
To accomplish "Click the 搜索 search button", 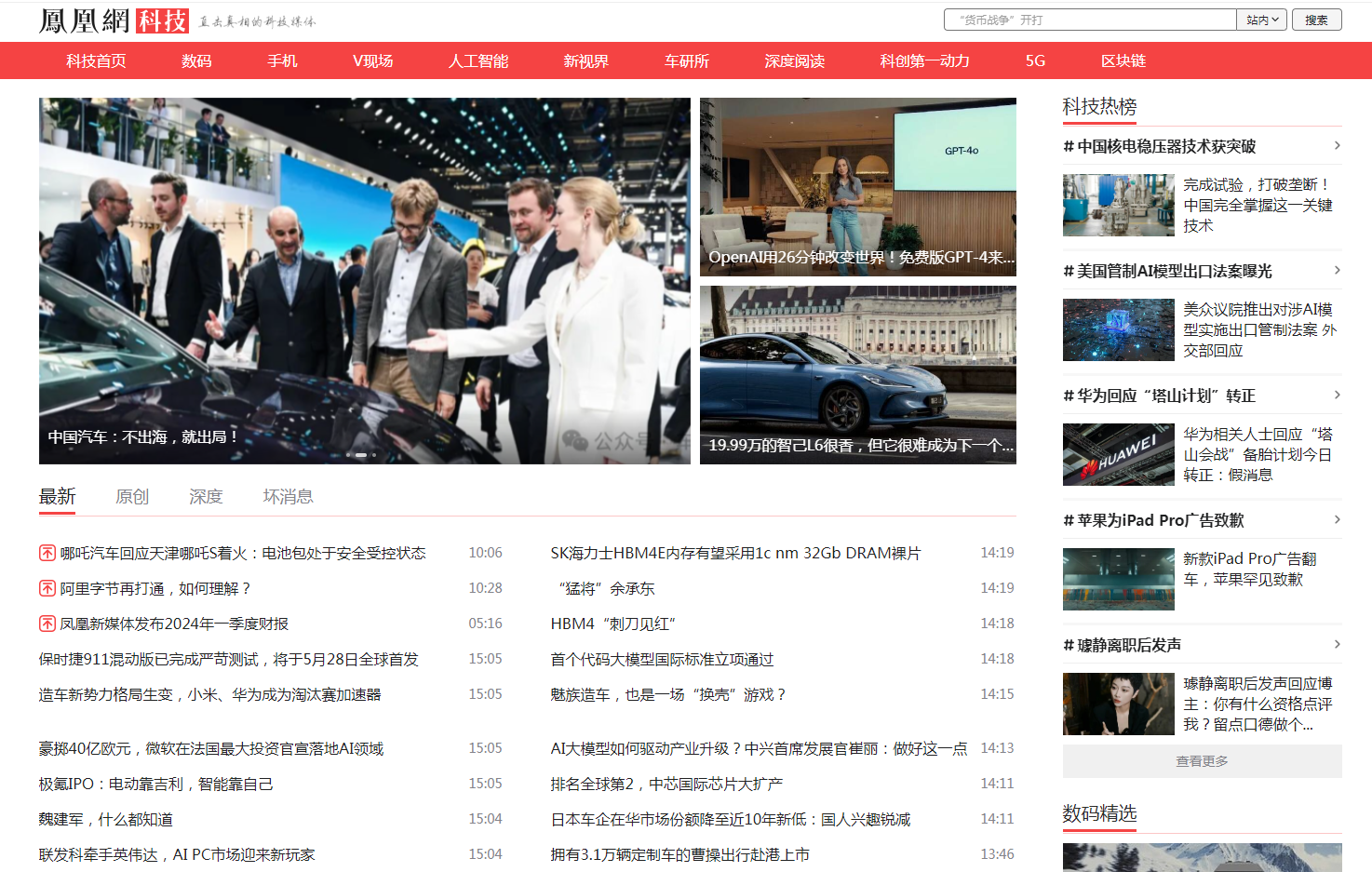I will click(1316, 20).
